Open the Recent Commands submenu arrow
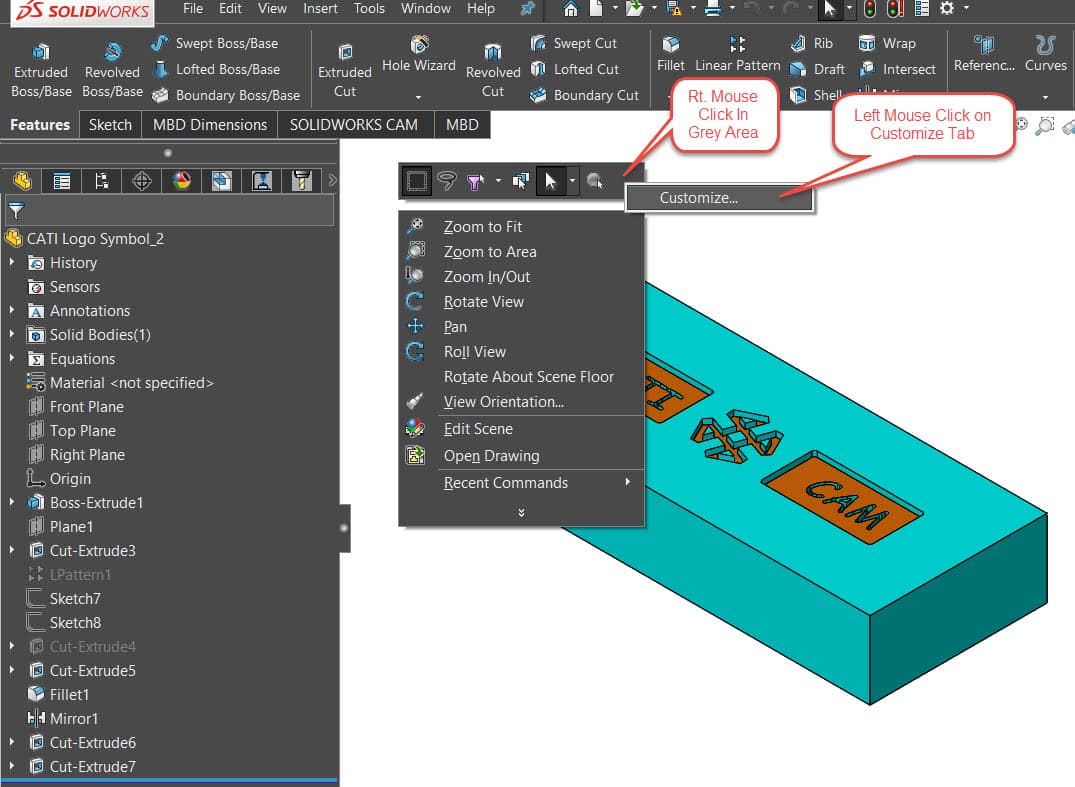 [627, 482]
